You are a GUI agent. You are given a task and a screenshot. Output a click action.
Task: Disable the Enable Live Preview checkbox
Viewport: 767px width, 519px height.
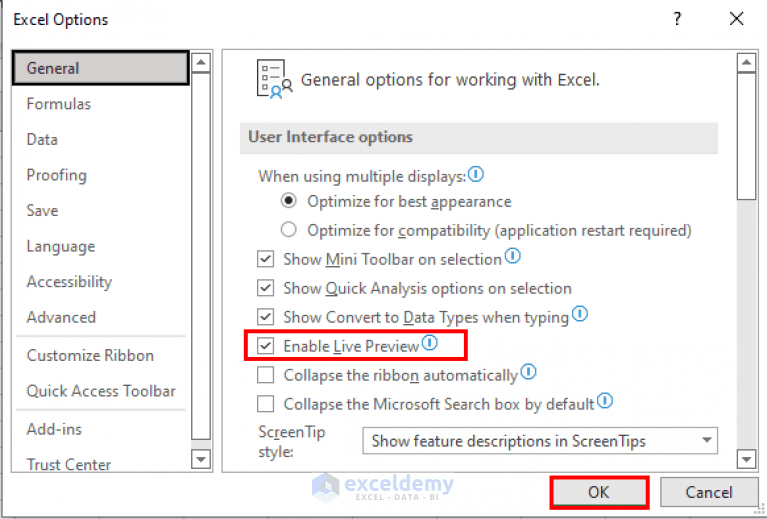[266, 346]
